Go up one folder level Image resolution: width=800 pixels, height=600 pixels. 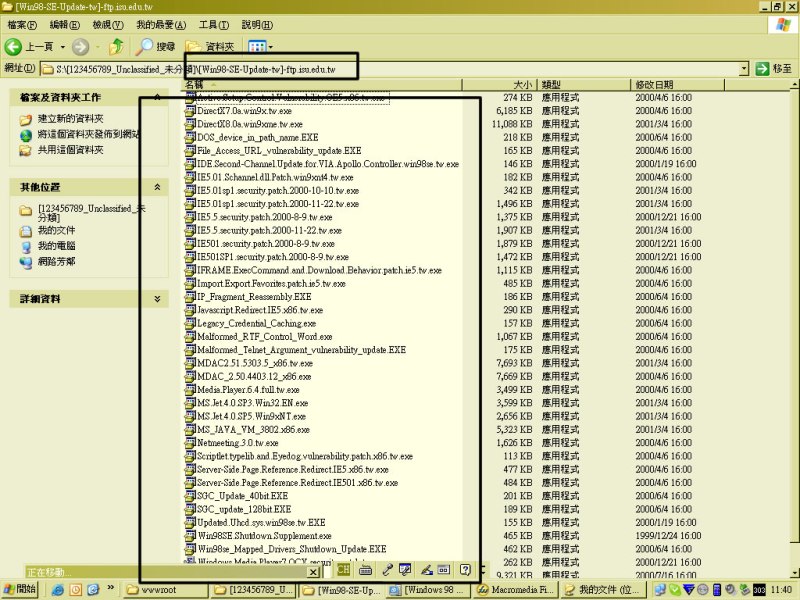point(117,47)
